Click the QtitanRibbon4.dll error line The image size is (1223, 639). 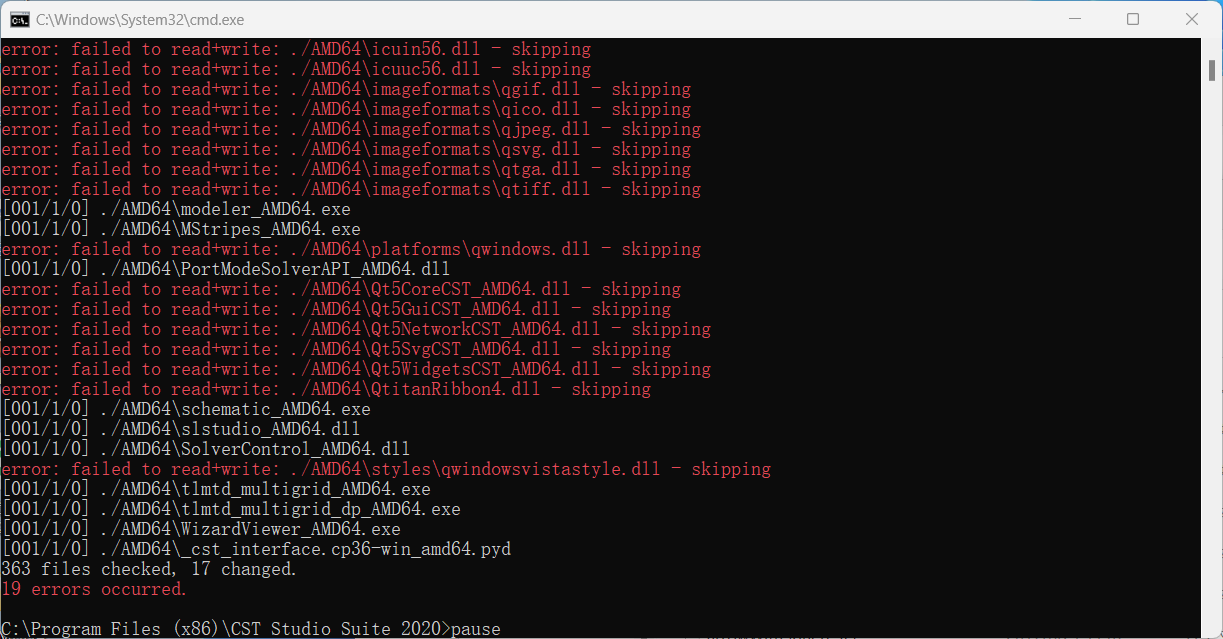(326, 389)
